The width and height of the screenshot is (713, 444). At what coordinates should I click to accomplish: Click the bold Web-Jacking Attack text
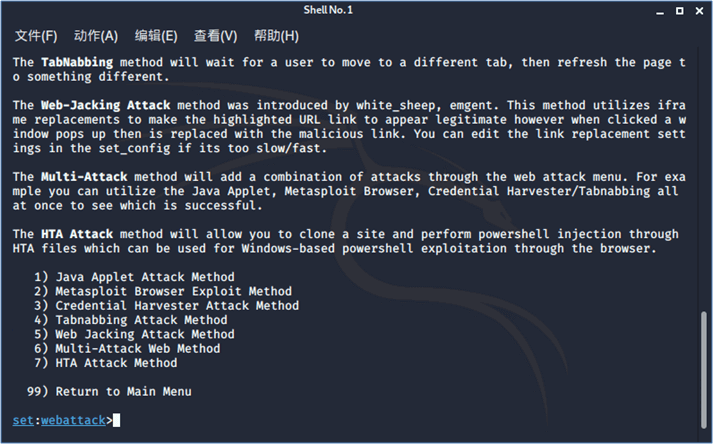[107, 105]
